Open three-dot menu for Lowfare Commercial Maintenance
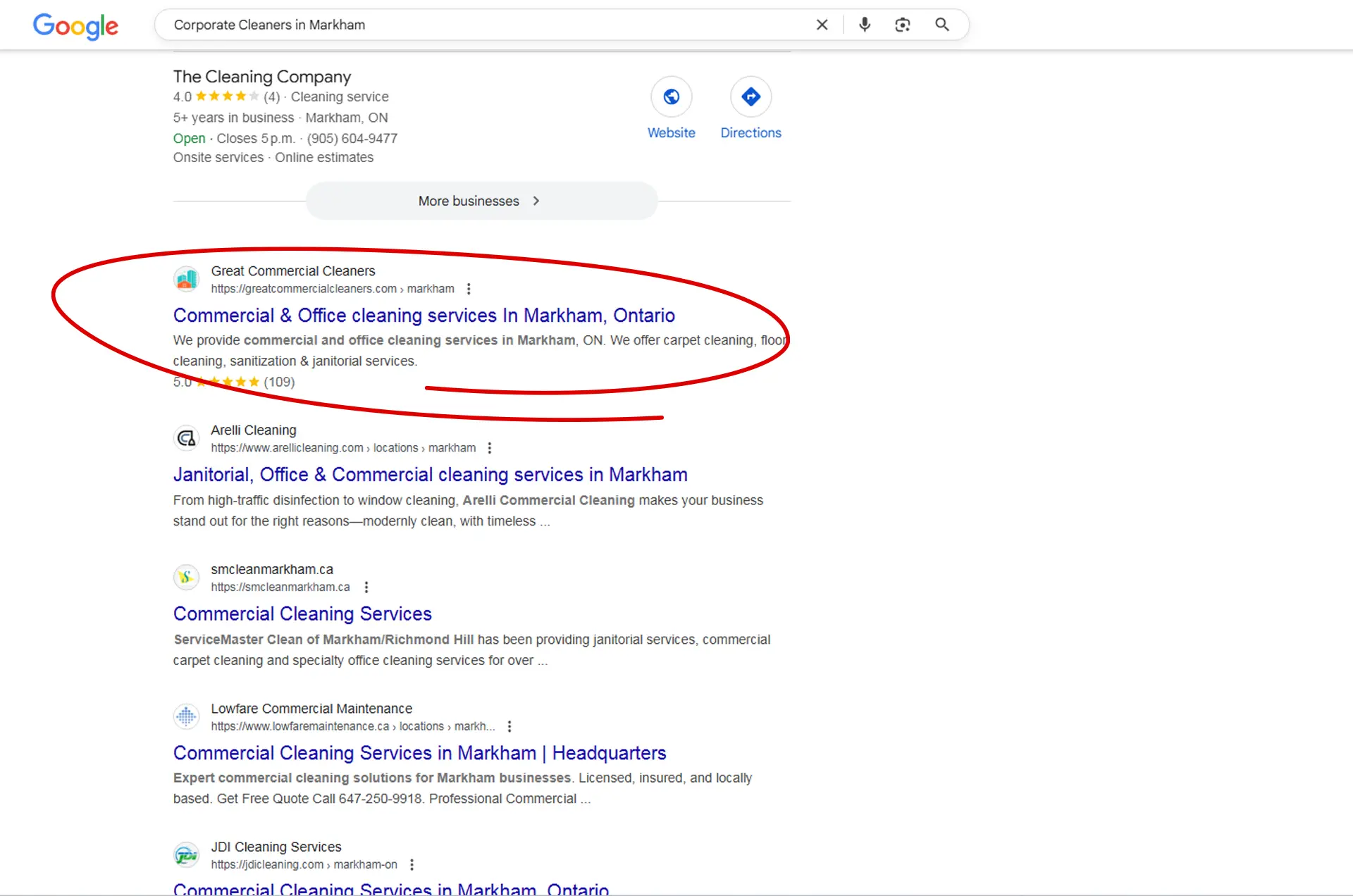Viewport: 1353px width, 896px height. tap(509, 726)
